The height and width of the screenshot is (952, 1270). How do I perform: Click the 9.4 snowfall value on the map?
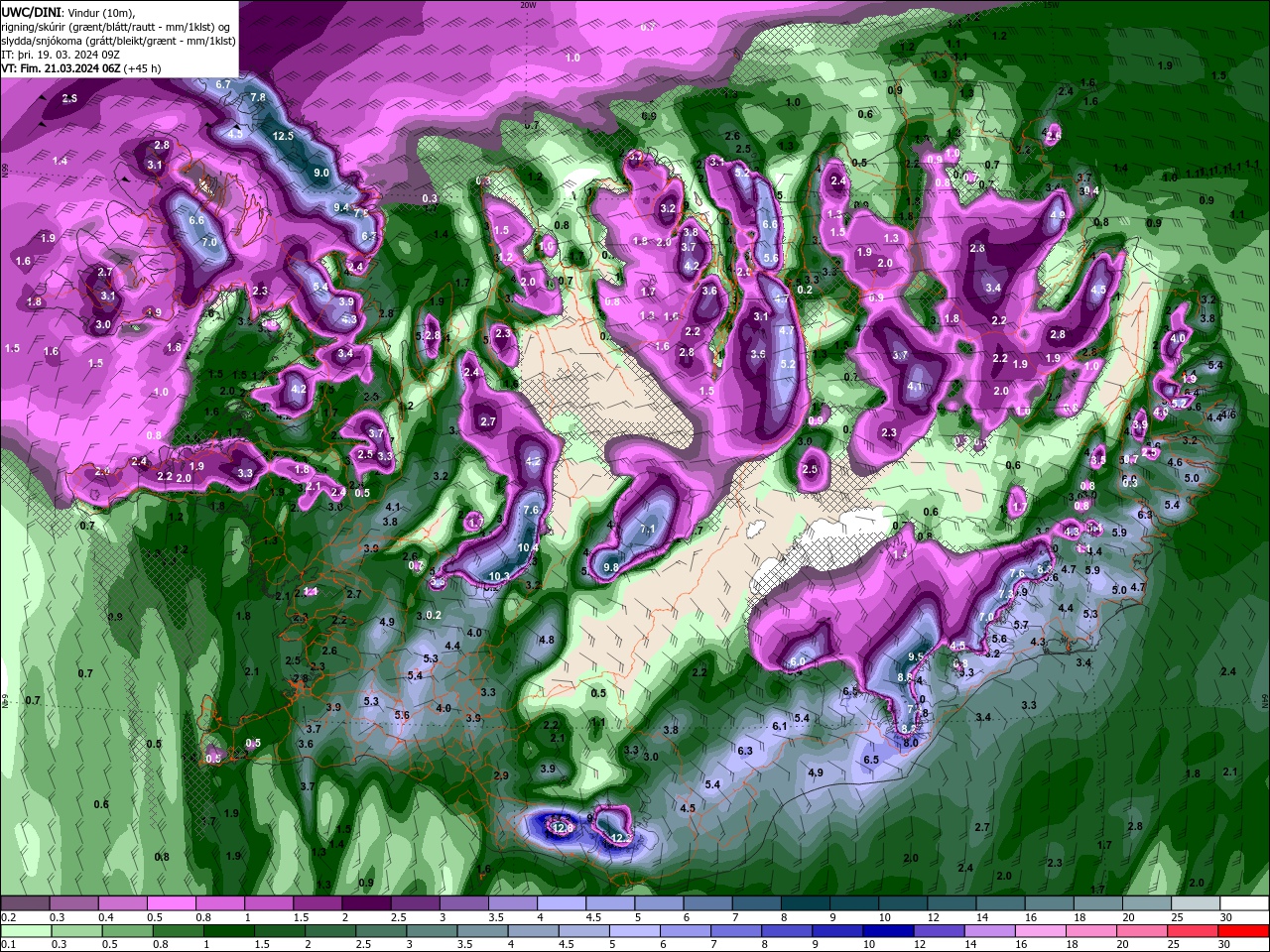[x=341, y=207]
